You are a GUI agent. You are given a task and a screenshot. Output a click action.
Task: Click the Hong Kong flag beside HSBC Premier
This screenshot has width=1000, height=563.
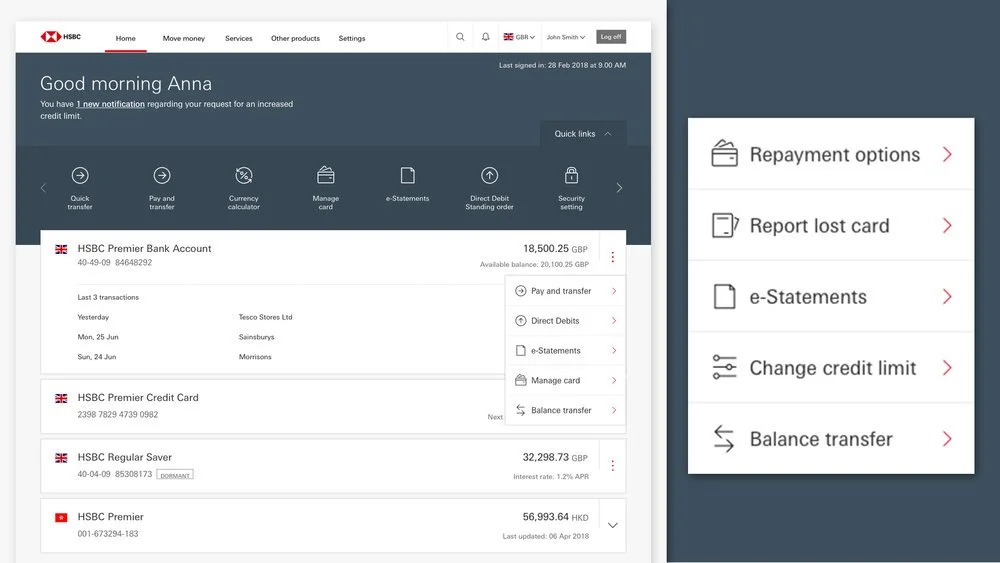coord(61,518)
